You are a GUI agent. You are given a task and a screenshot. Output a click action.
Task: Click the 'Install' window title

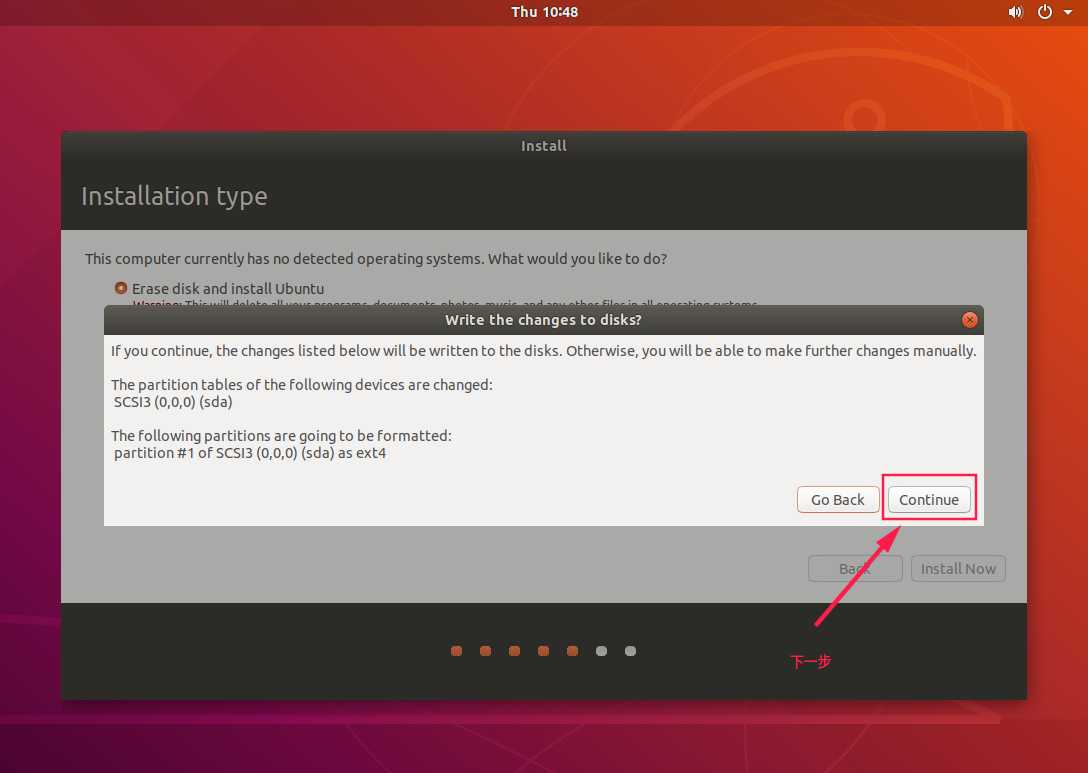click(543, 146)
